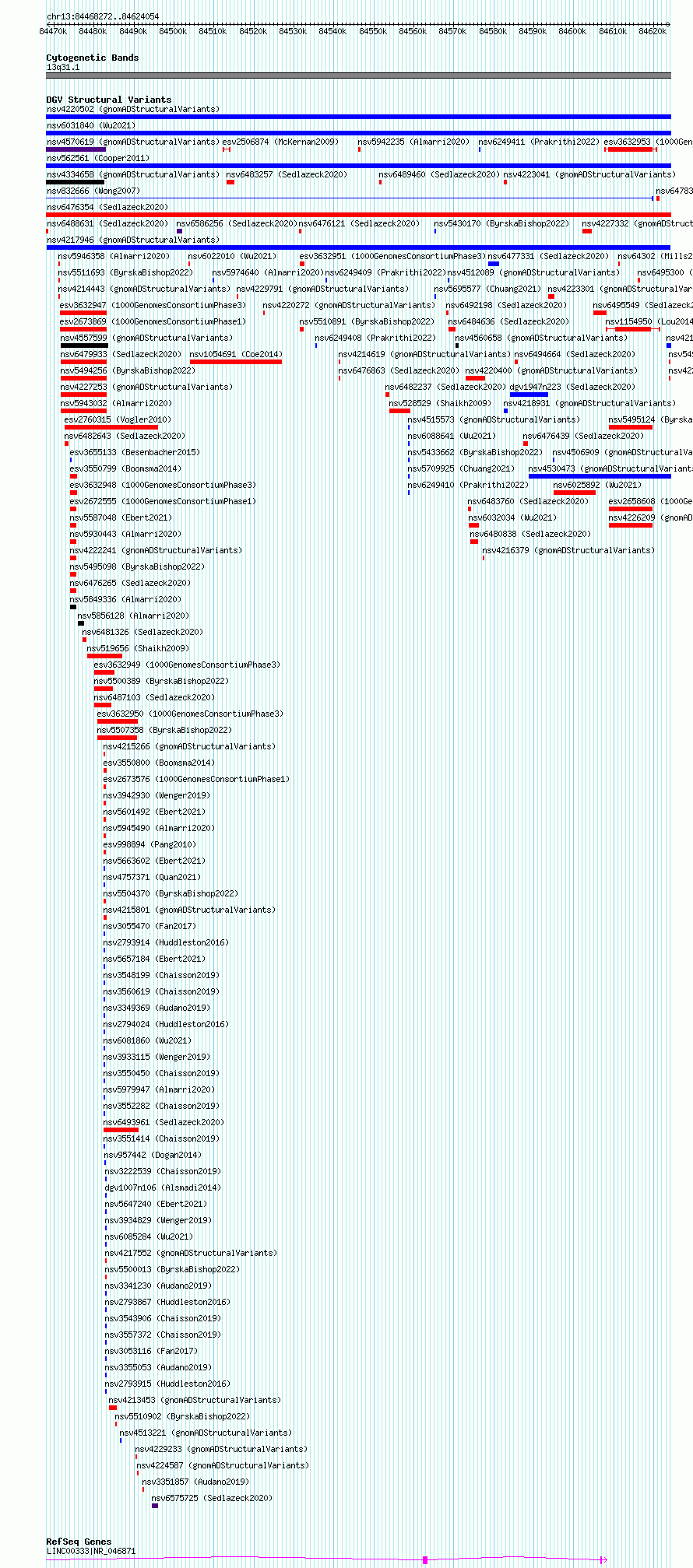
Task: Click nsv1054691 (Coe2014) label
Action: click(x=236, y=354)
